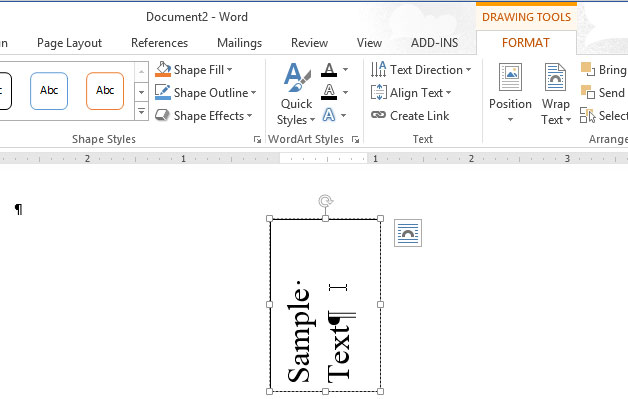
Task: Select the black outlined shape style
Action: pos(6,91)
